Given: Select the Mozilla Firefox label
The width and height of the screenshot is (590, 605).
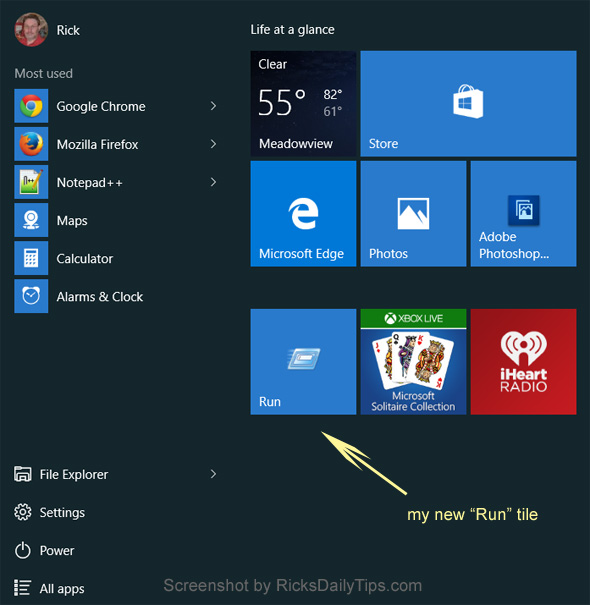Looking at the screenshot, I should (97, 144).
